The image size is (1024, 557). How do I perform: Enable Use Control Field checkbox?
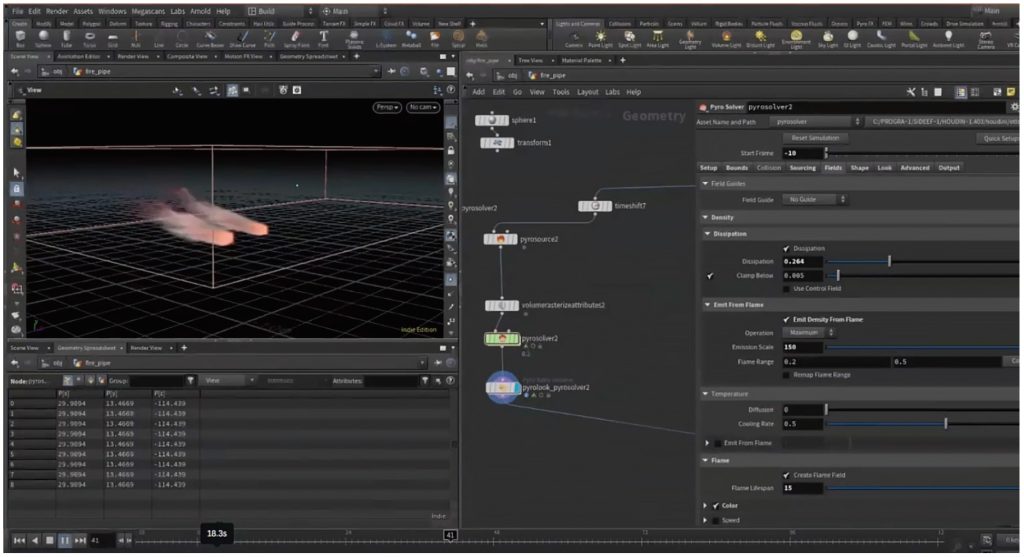coord(786,289)
